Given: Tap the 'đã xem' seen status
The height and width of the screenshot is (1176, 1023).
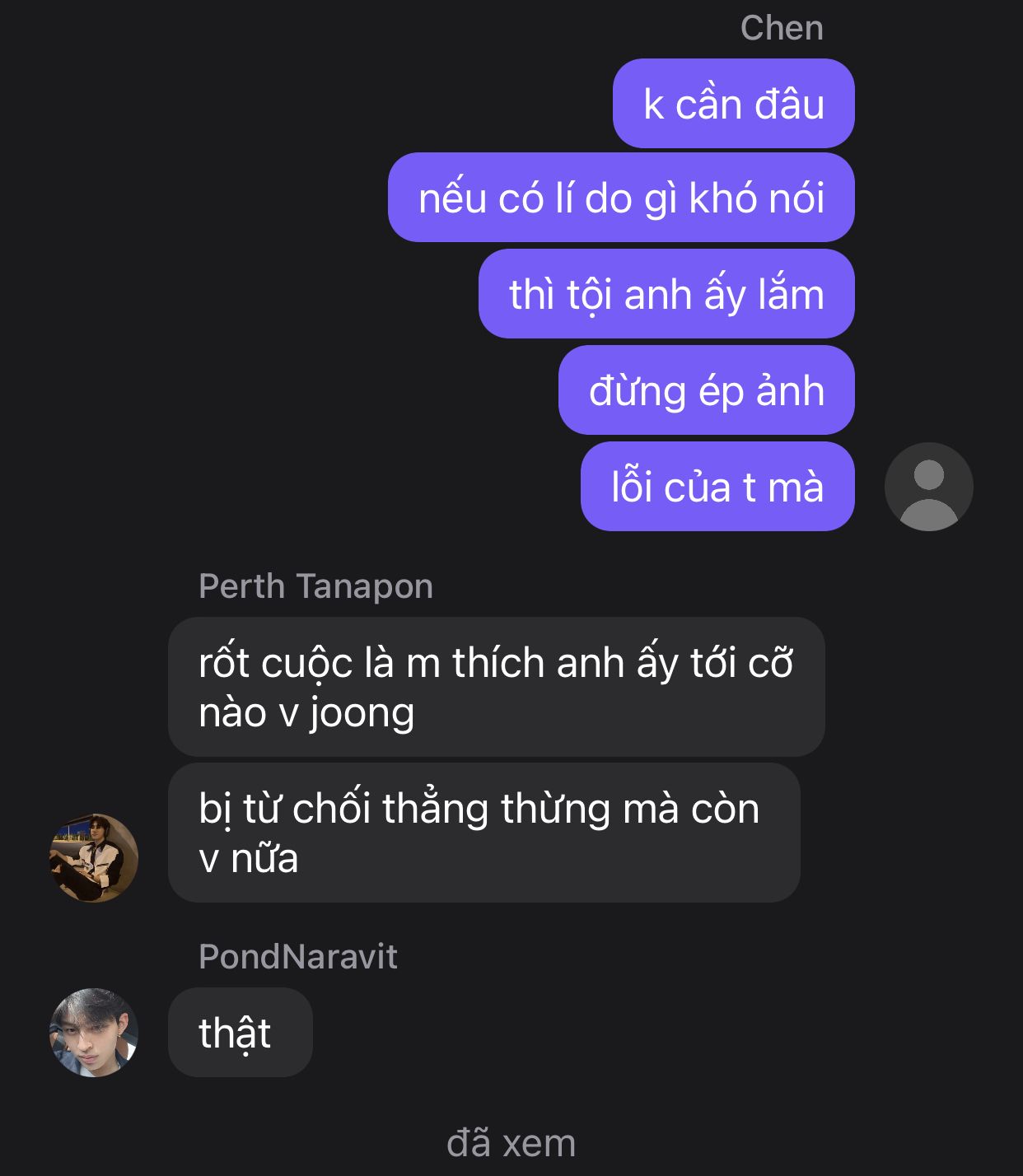Looking at the screenshot, I should [511, 1143].
